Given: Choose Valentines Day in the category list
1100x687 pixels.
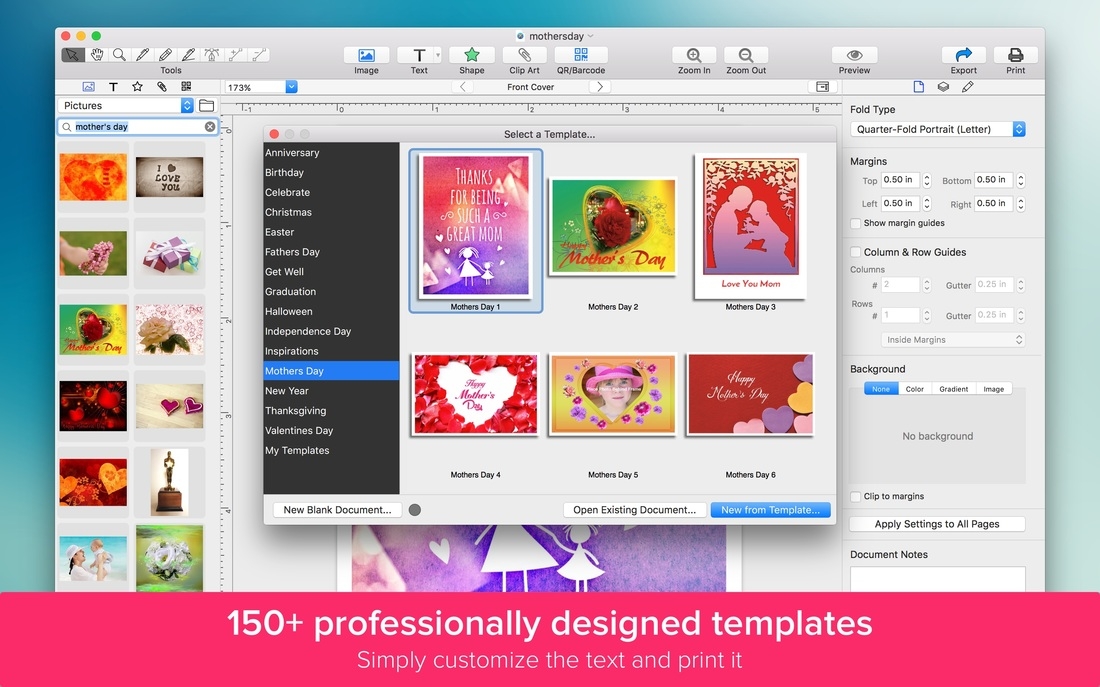Looking at the screenshot, I should pos(299,430).
